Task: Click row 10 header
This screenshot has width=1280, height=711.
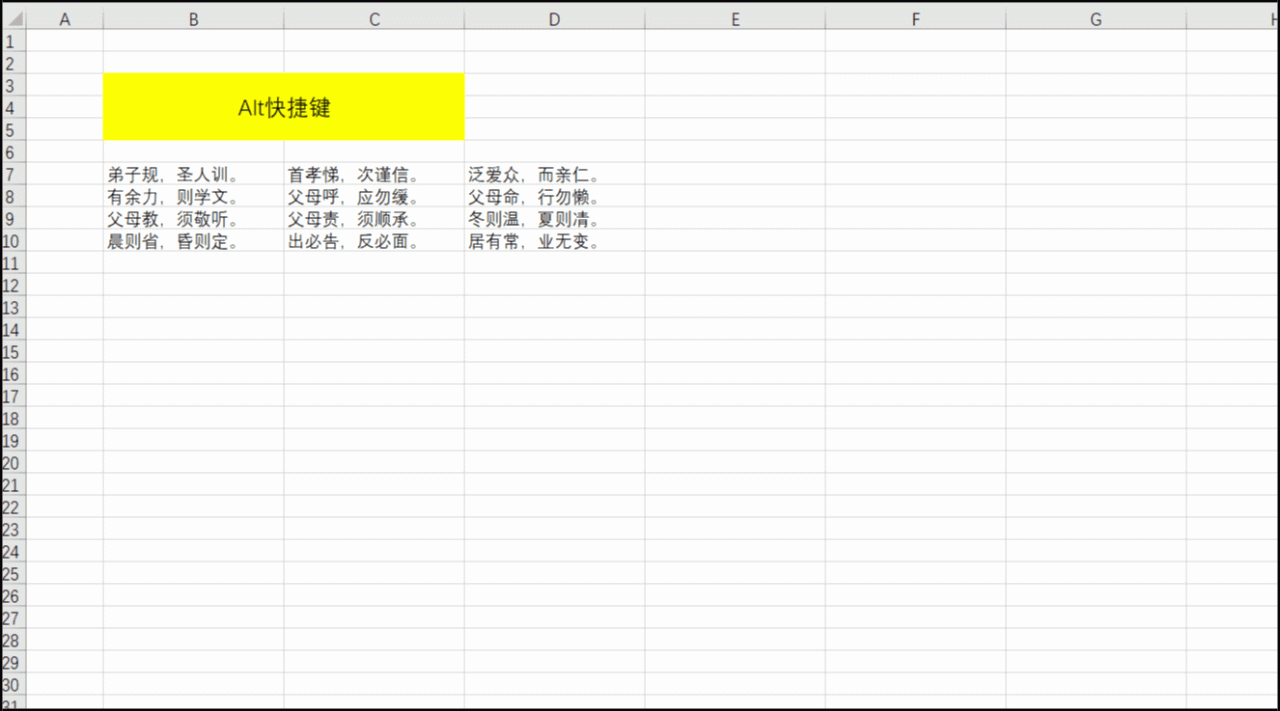Action: (11, 241)
